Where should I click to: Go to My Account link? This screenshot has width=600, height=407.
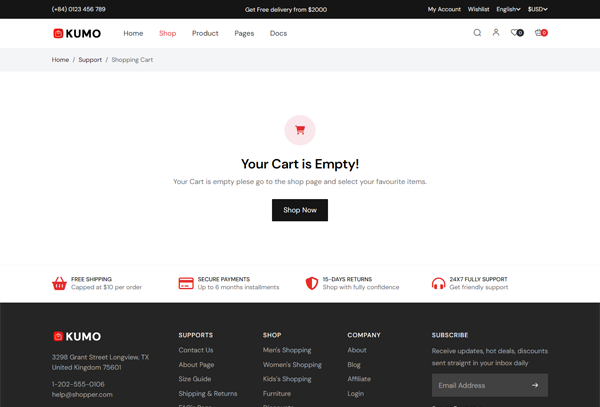click(x=444, y=9)
